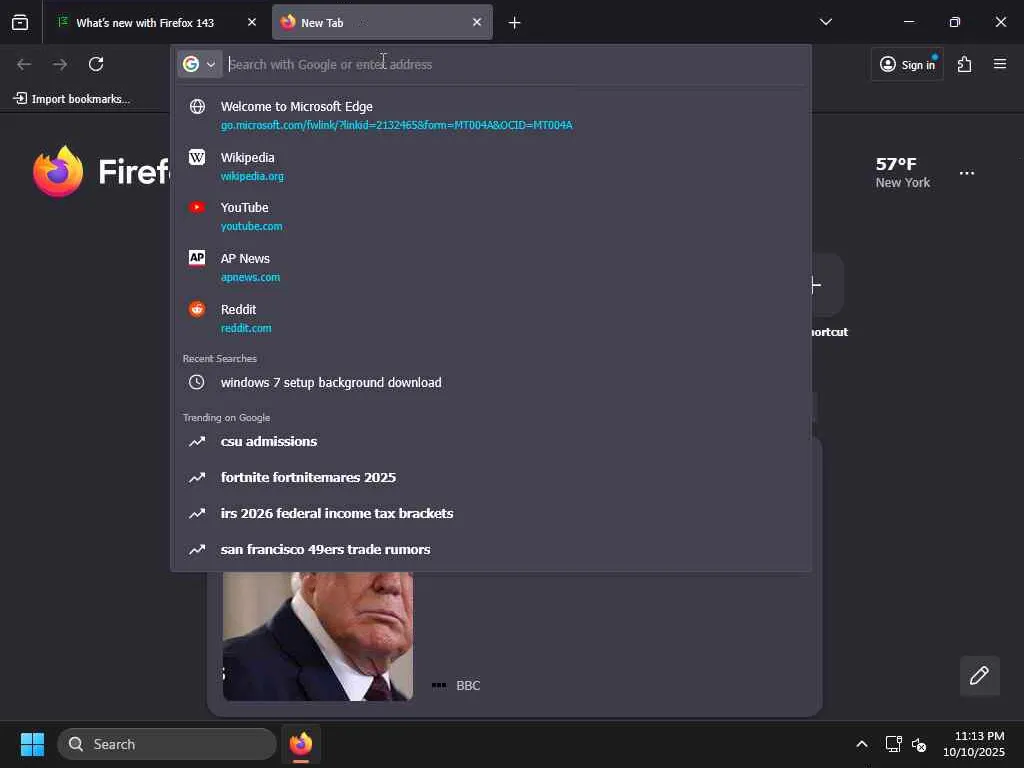
Task: Reload the current page
Action: tap(96, 64)
